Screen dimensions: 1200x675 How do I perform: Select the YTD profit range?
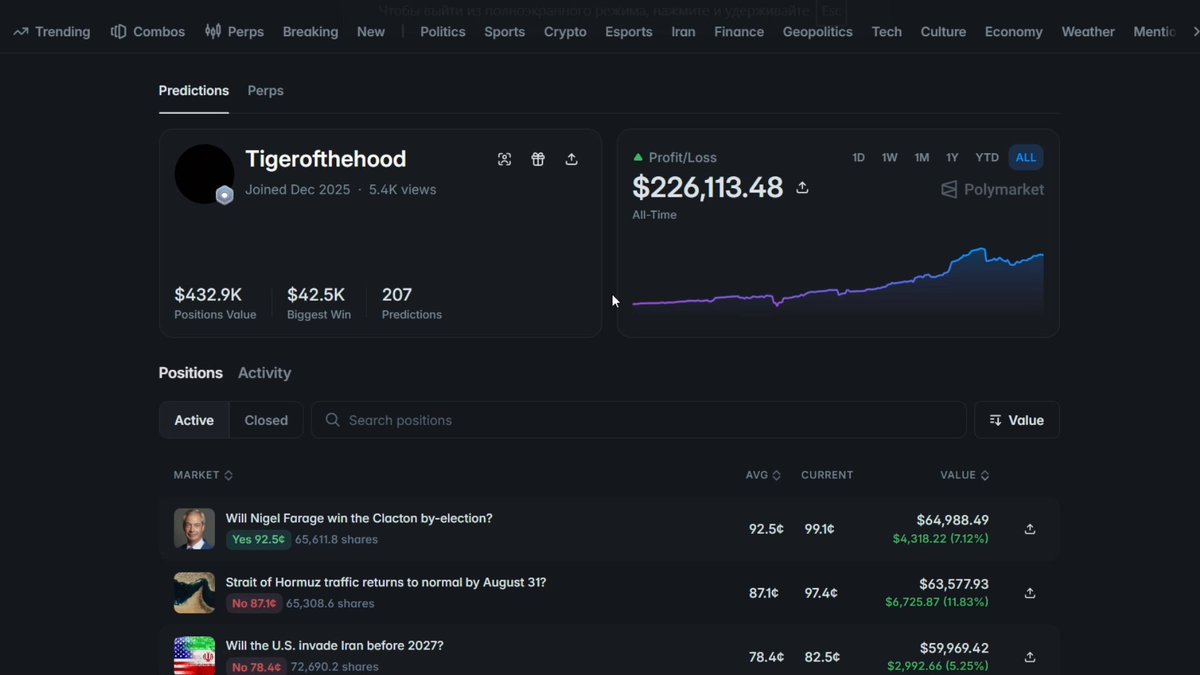click(987, 158)
